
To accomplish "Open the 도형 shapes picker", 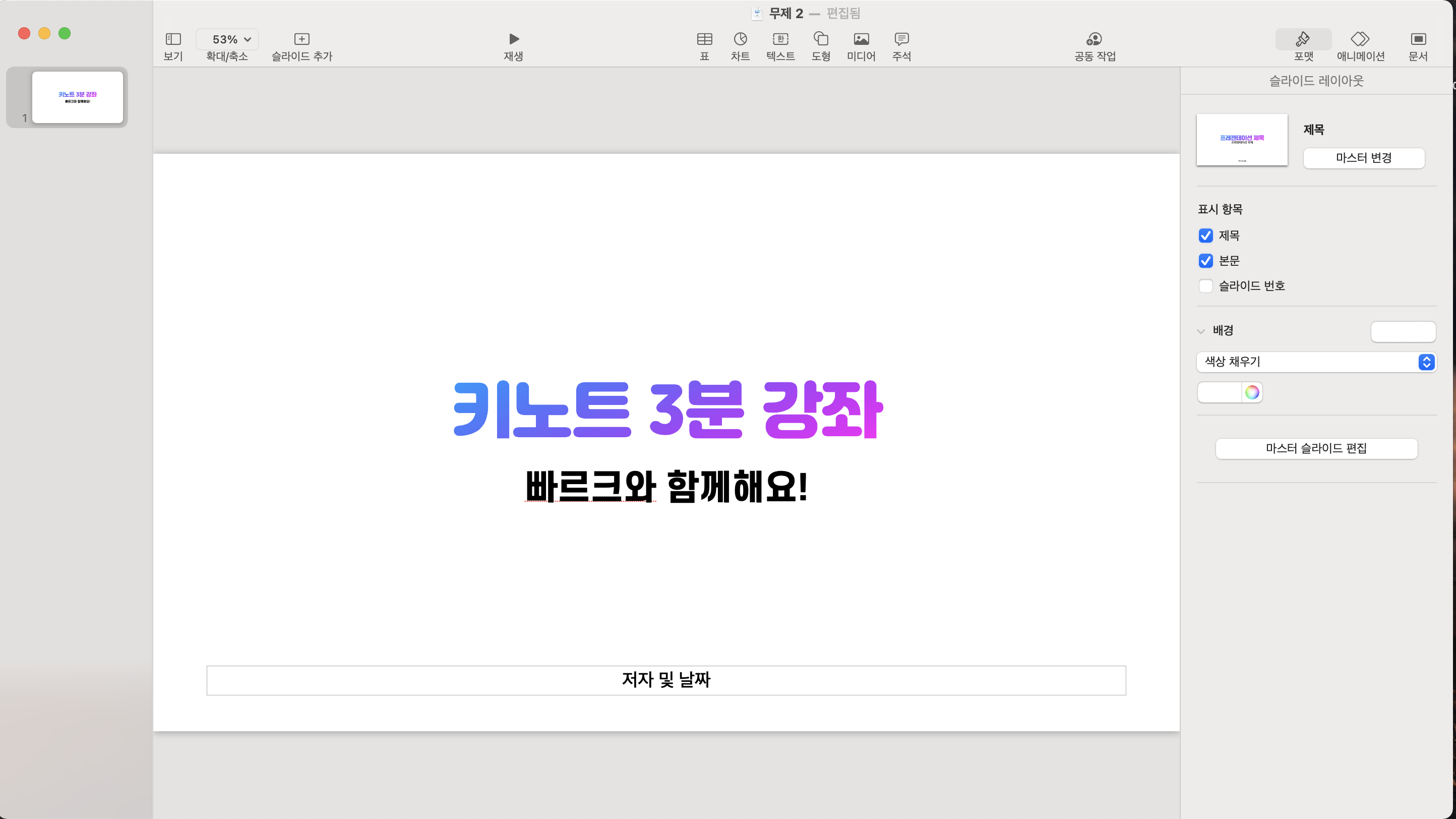I will (x=821, y=39).
